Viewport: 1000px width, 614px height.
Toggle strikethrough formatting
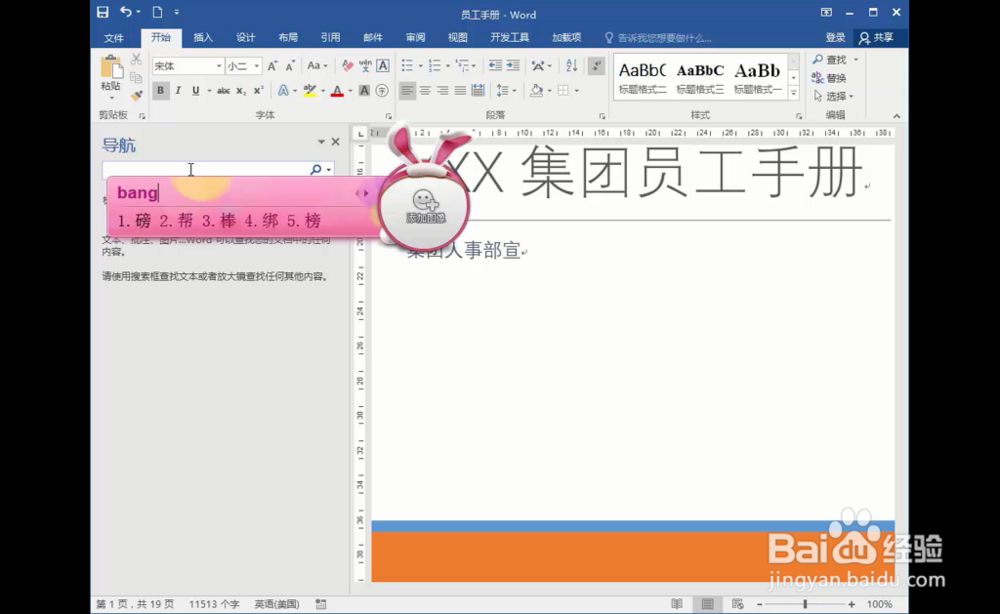pyautogui.click(x=223, y=91)
